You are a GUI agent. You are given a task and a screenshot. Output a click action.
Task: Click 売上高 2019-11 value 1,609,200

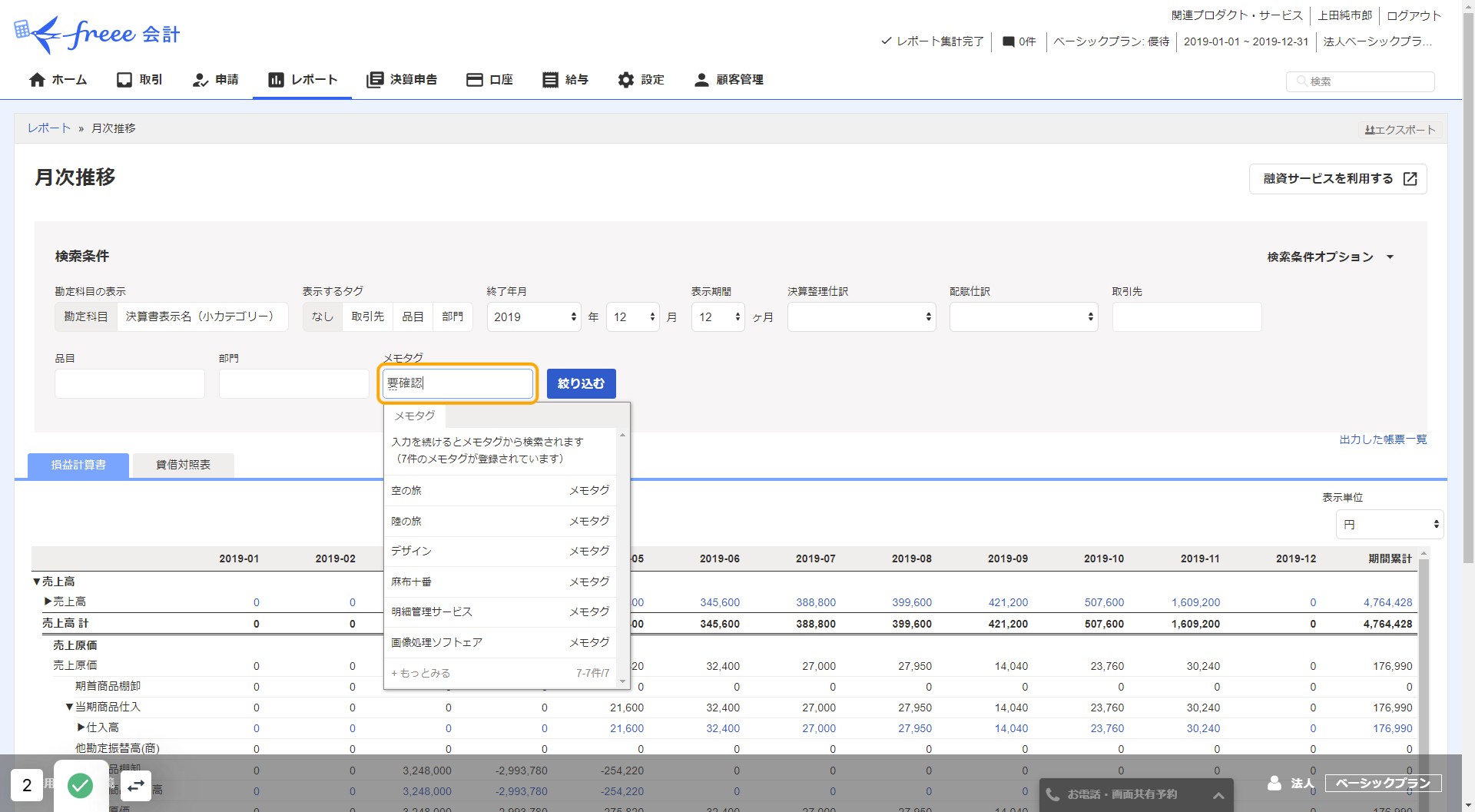(x=1195, y=602)
